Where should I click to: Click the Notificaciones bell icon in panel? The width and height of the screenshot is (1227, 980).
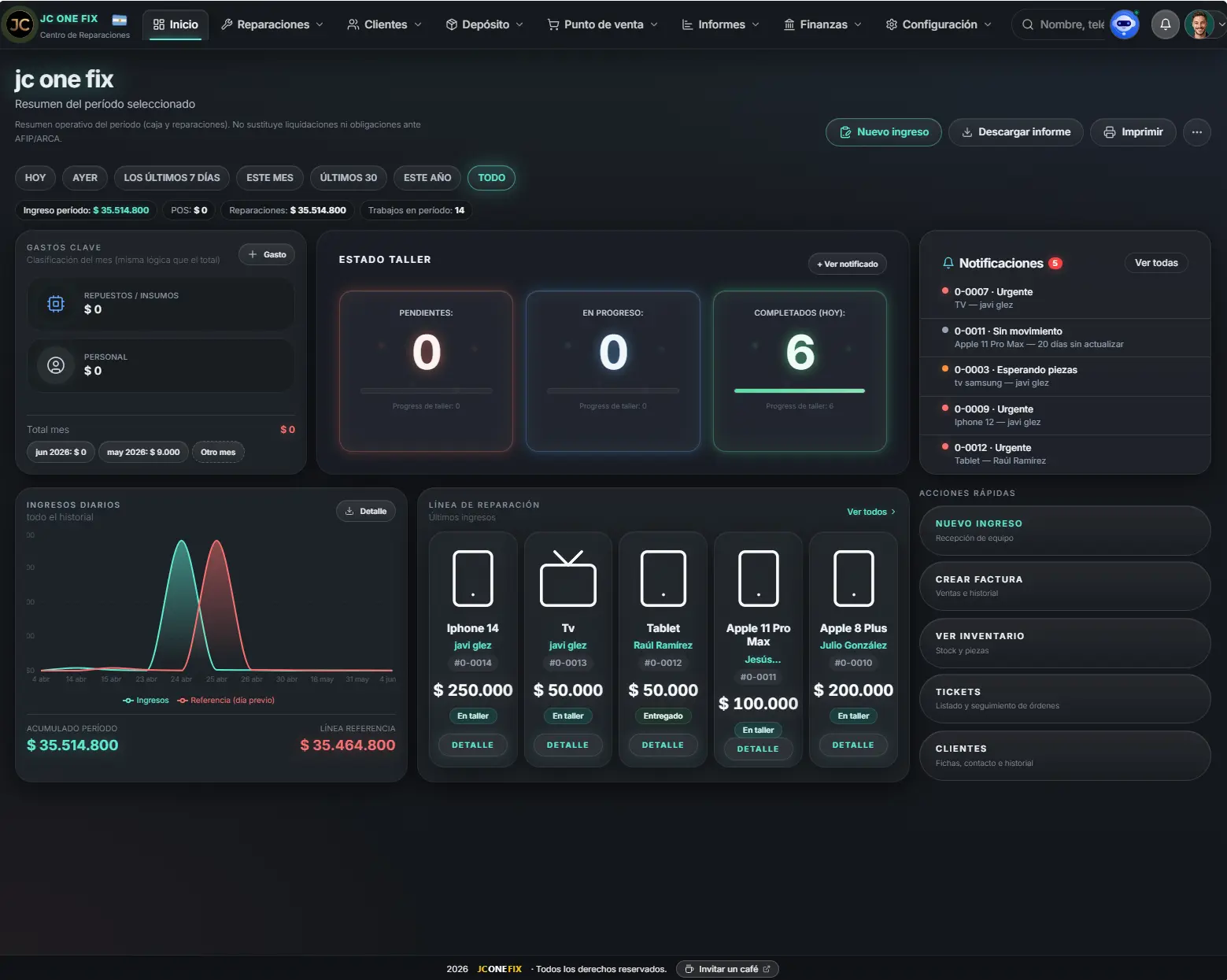(x=948, y=263)
